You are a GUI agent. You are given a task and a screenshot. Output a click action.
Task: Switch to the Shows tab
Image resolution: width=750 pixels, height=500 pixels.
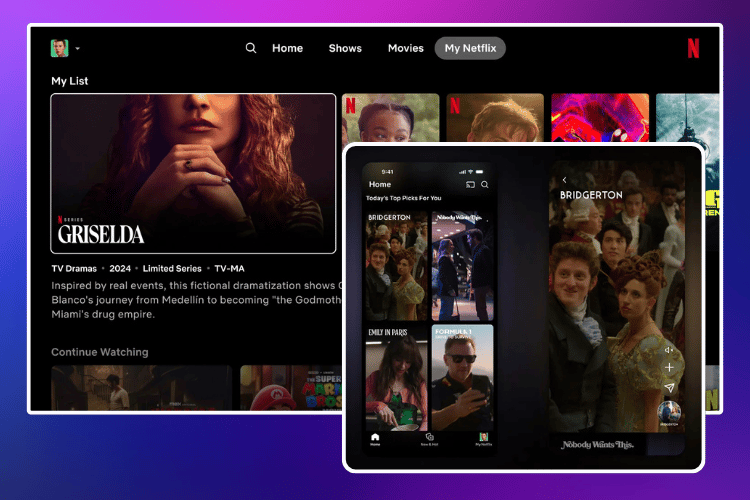click(345, 48)
